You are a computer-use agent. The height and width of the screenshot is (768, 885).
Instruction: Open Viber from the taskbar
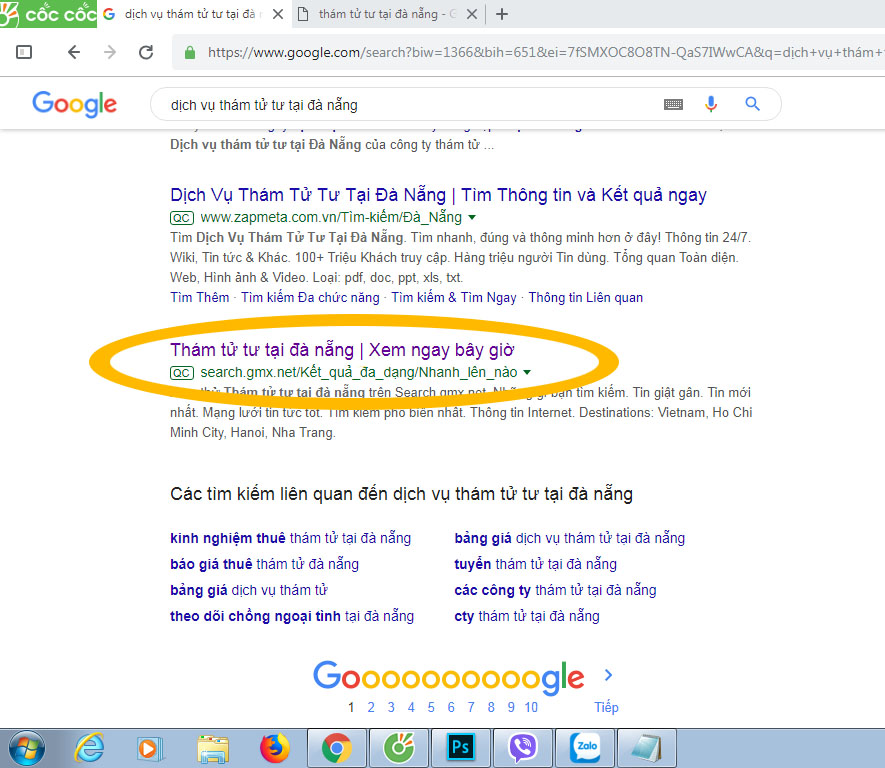click(x=523, y=748)
